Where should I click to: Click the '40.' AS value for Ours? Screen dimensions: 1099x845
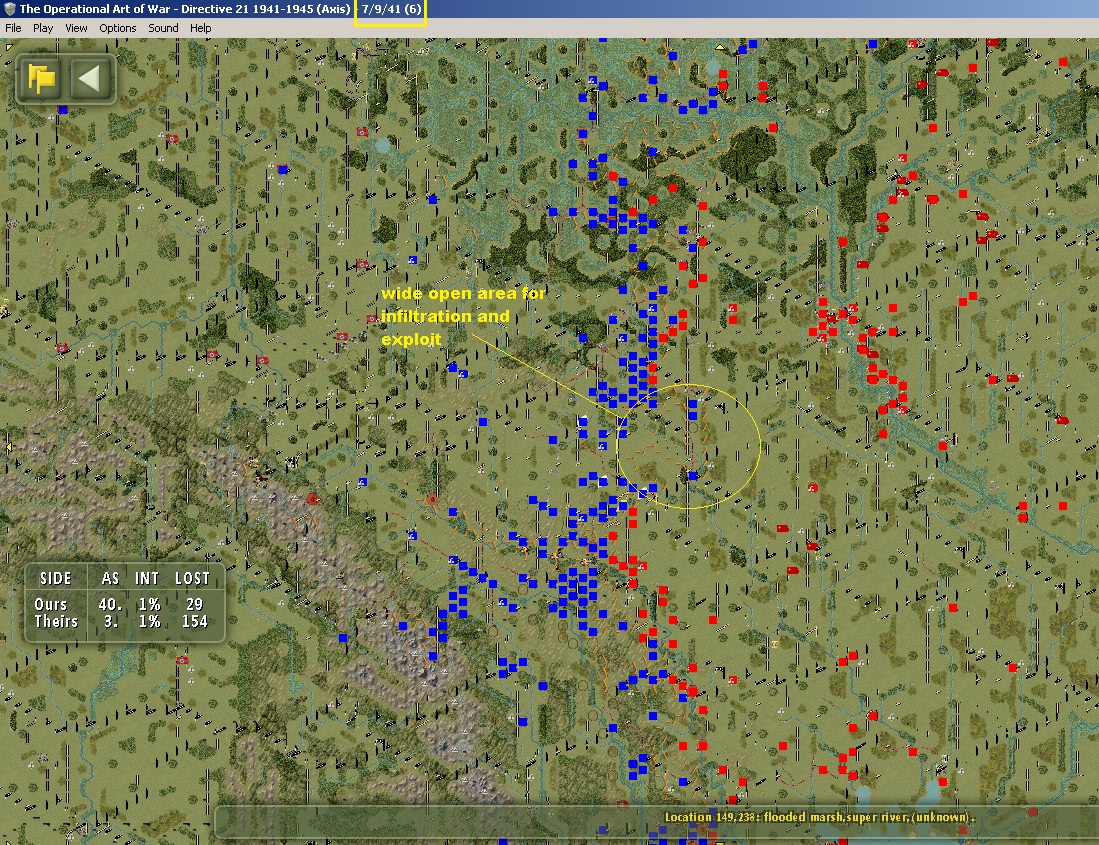click(110, 604)
